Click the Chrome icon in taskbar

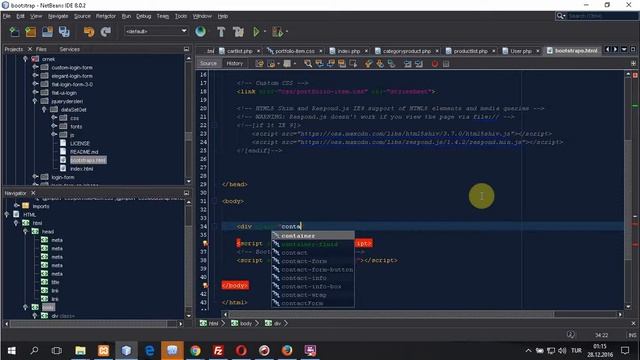tap(196, 351)
